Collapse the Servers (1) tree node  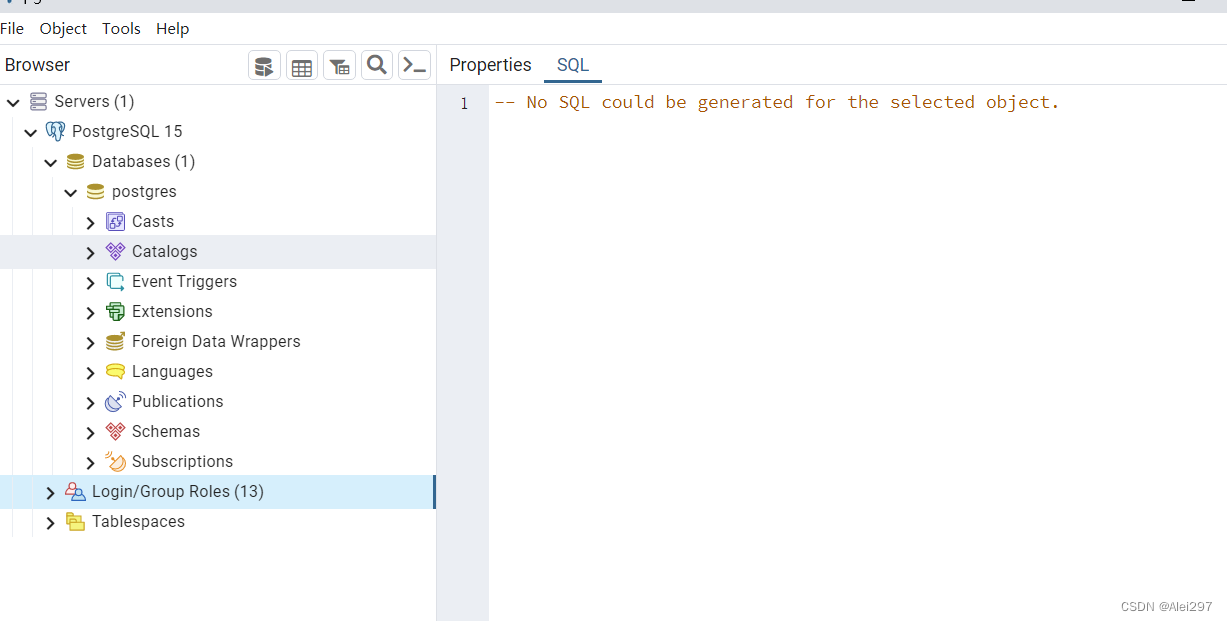tap(13, 103)
